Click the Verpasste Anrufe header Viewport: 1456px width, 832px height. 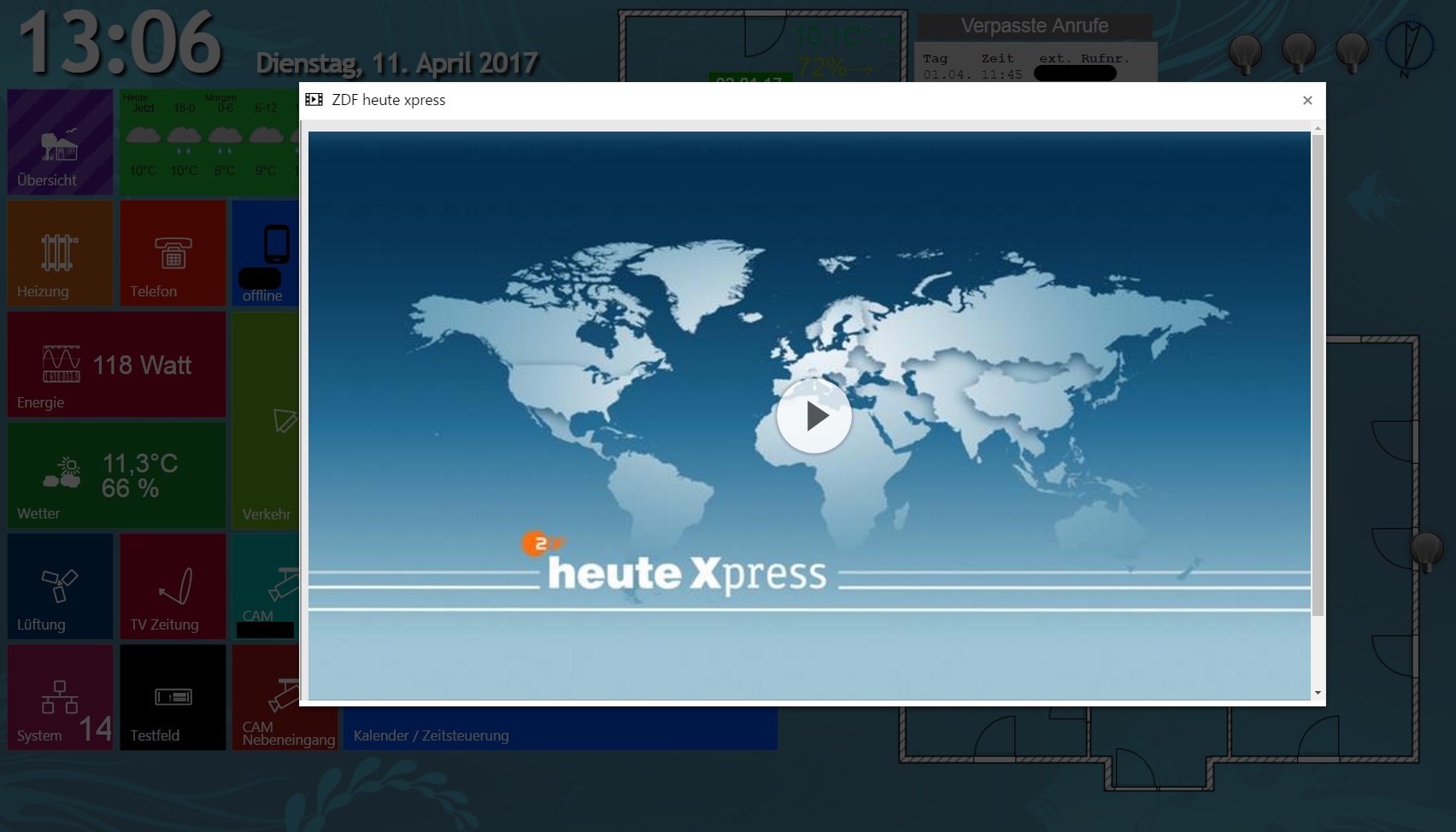pos(1035,26)
